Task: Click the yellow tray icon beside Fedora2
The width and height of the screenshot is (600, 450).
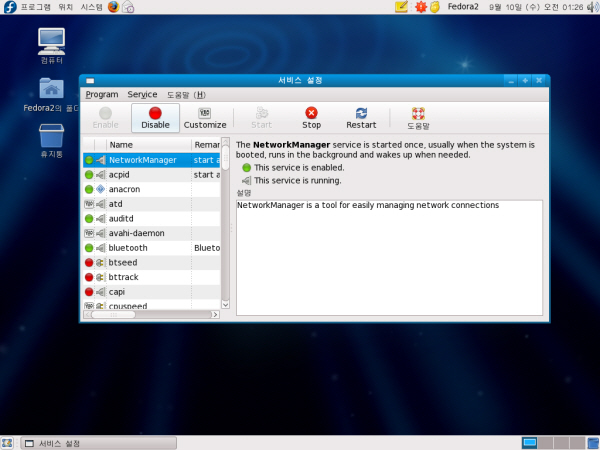Action: tap(435, 7)
